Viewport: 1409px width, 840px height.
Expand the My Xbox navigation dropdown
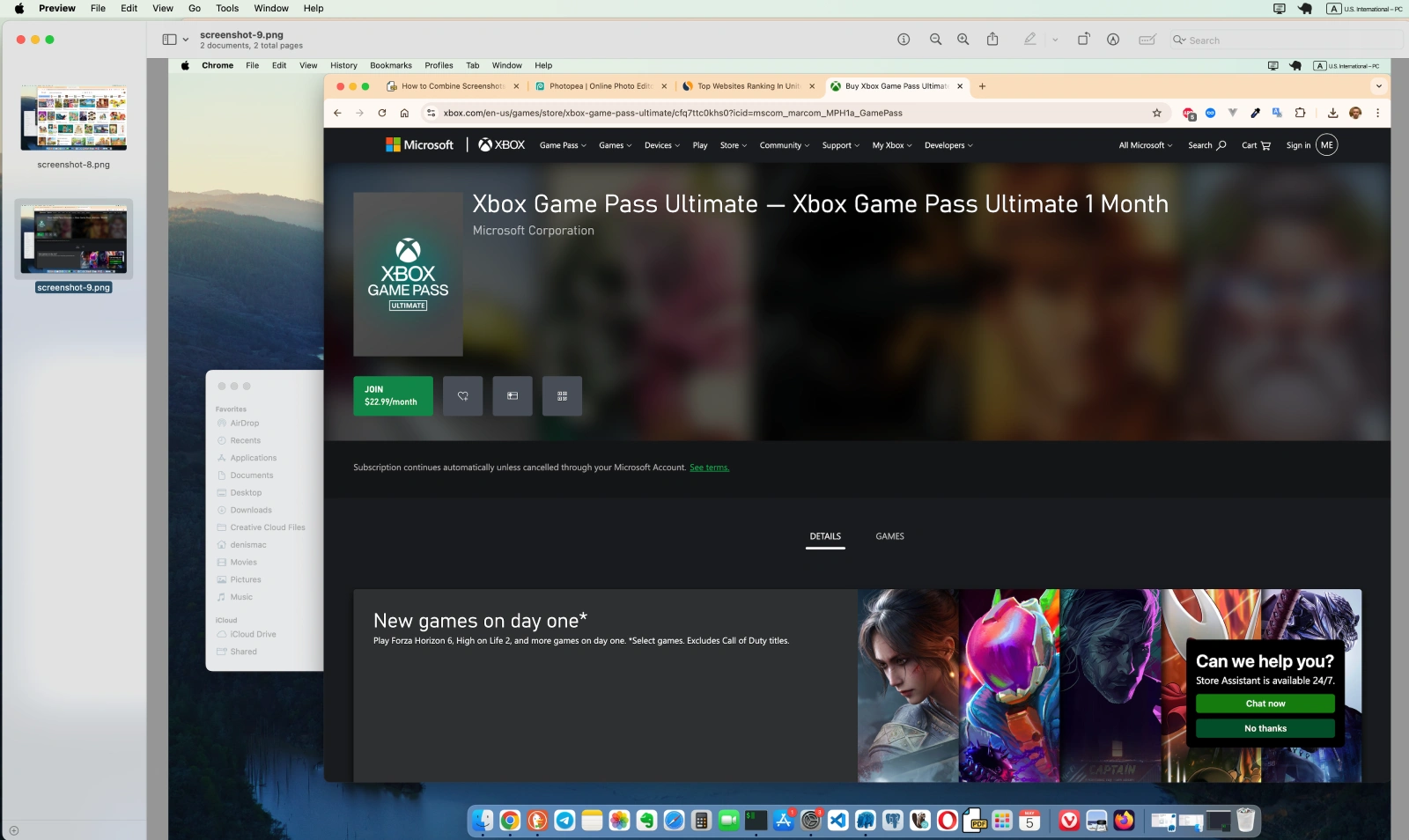click(x=892, y=145)
